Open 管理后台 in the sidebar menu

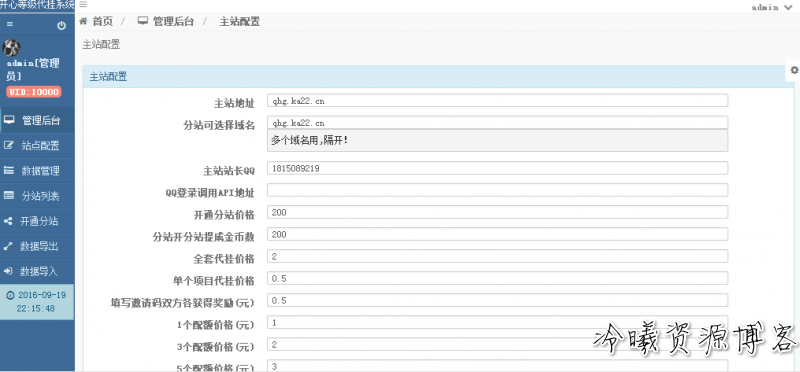(x=37, y=120)
